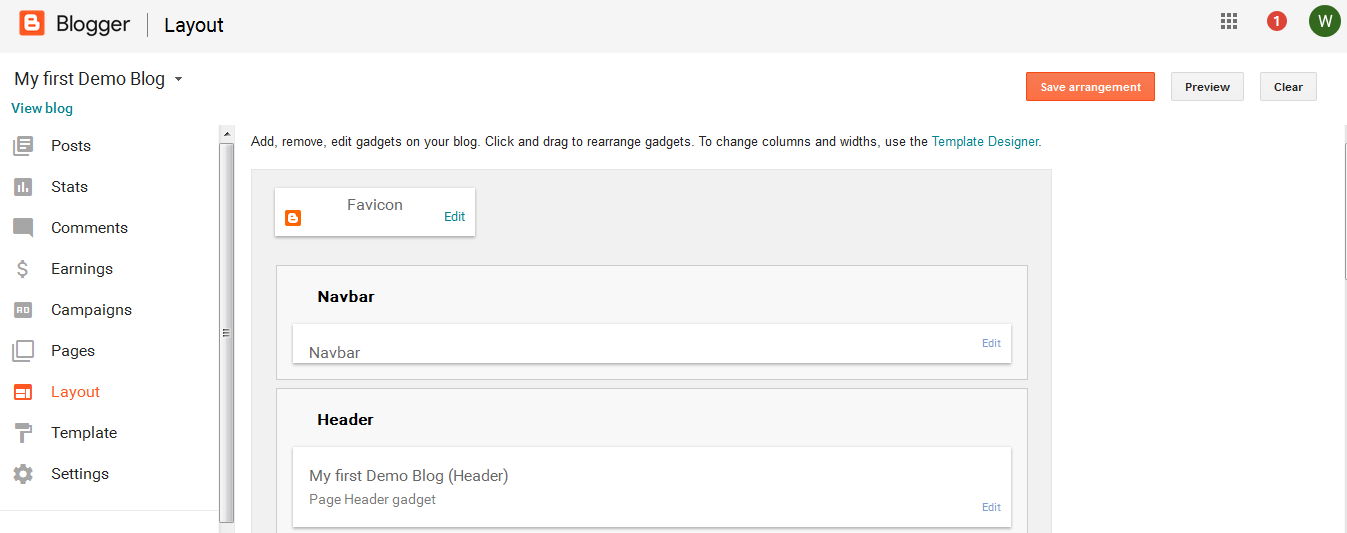The image size is (1347, 533).
Task: Click the Stats bar chart icon
Action: [x=23, y=187]
